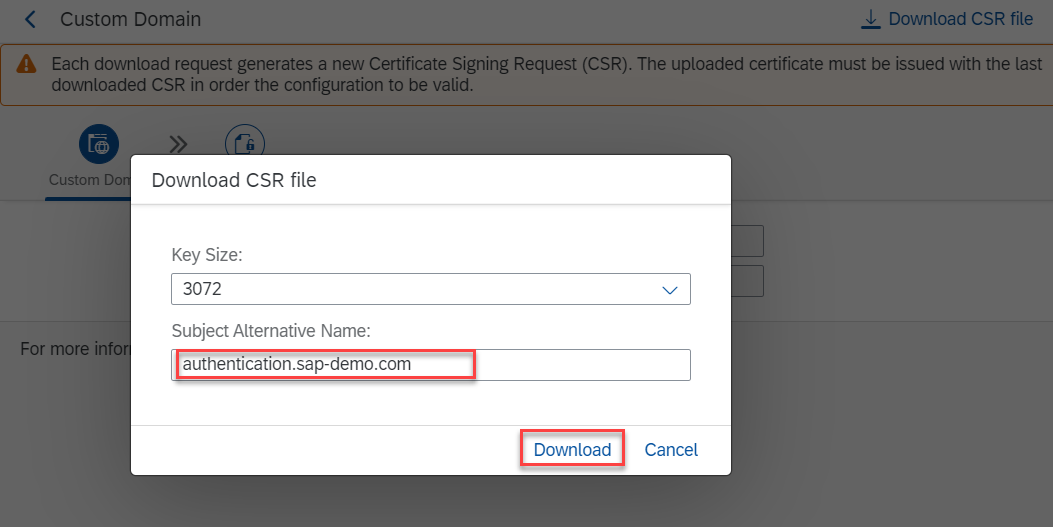Click the Key Size label

207,255
